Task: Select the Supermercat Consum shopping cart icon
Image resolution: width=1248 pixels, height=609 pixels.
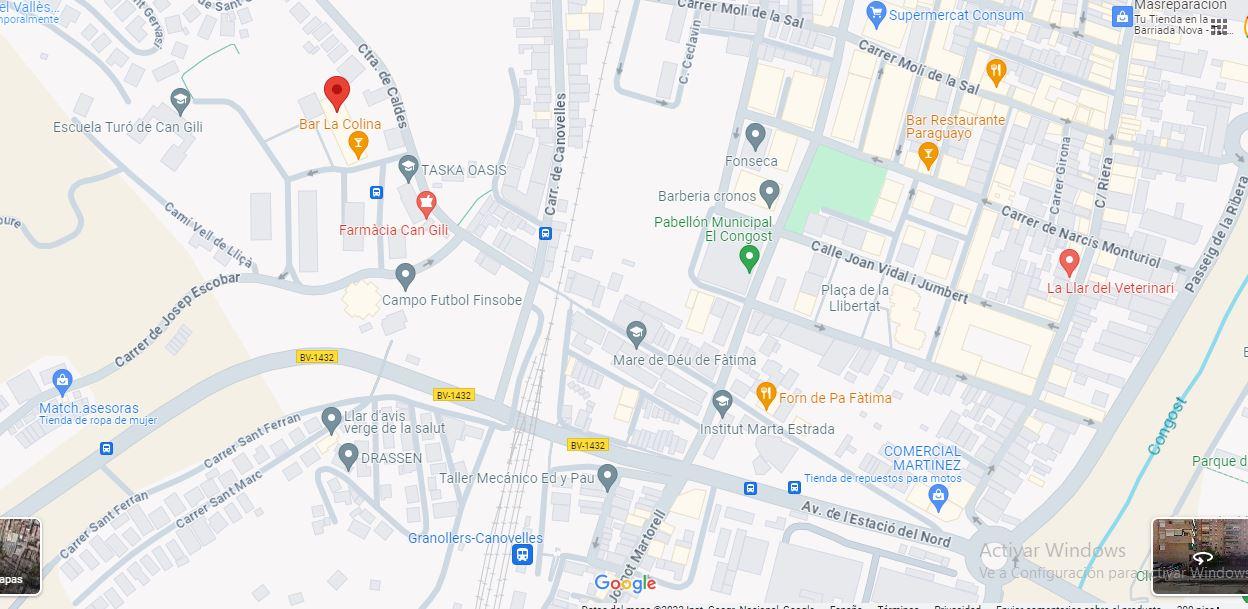Action: [x=876, y=14]
